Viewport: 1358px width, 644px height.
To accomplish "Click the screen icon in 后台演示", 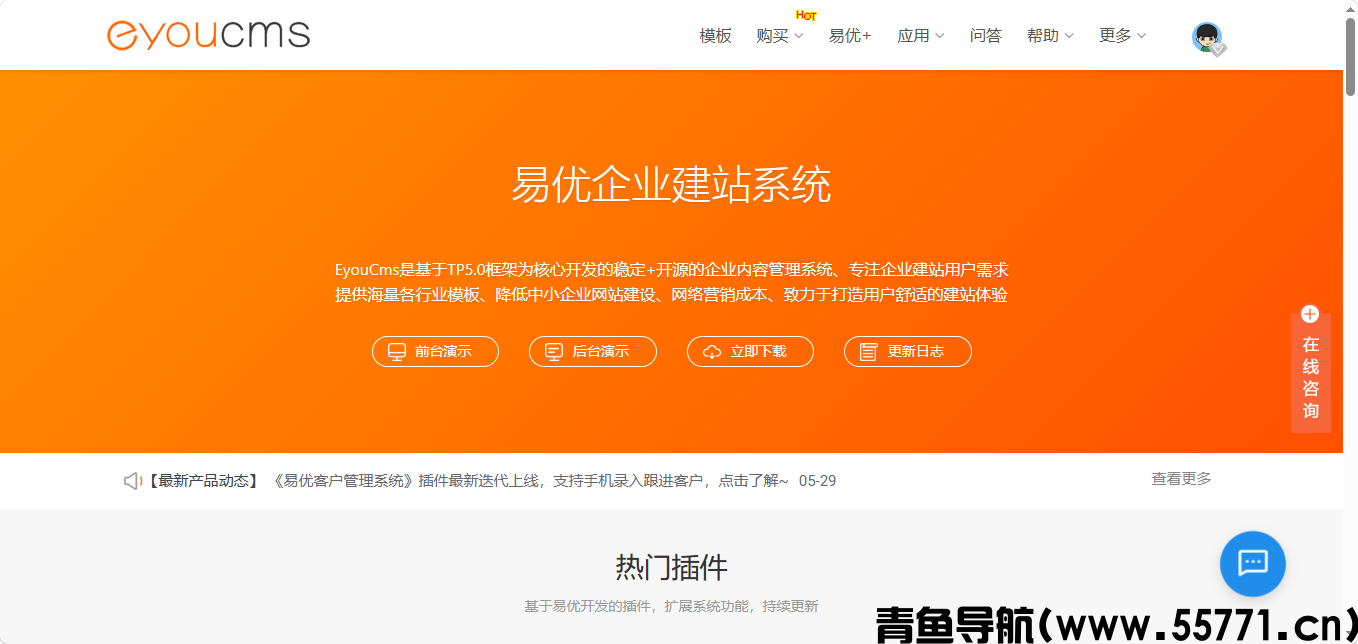I will [554, 352].
